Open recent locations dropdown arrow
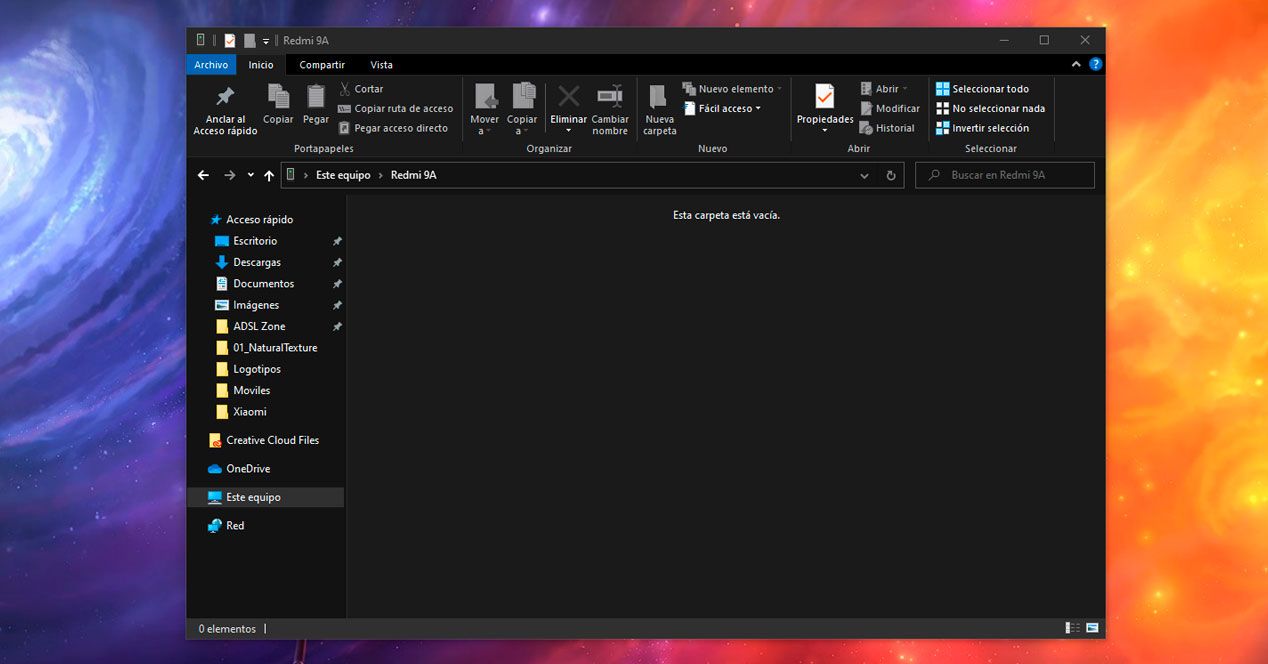The height and width of the screenshot is (664, 1268). pyautogui.click(x=250, y=175)
